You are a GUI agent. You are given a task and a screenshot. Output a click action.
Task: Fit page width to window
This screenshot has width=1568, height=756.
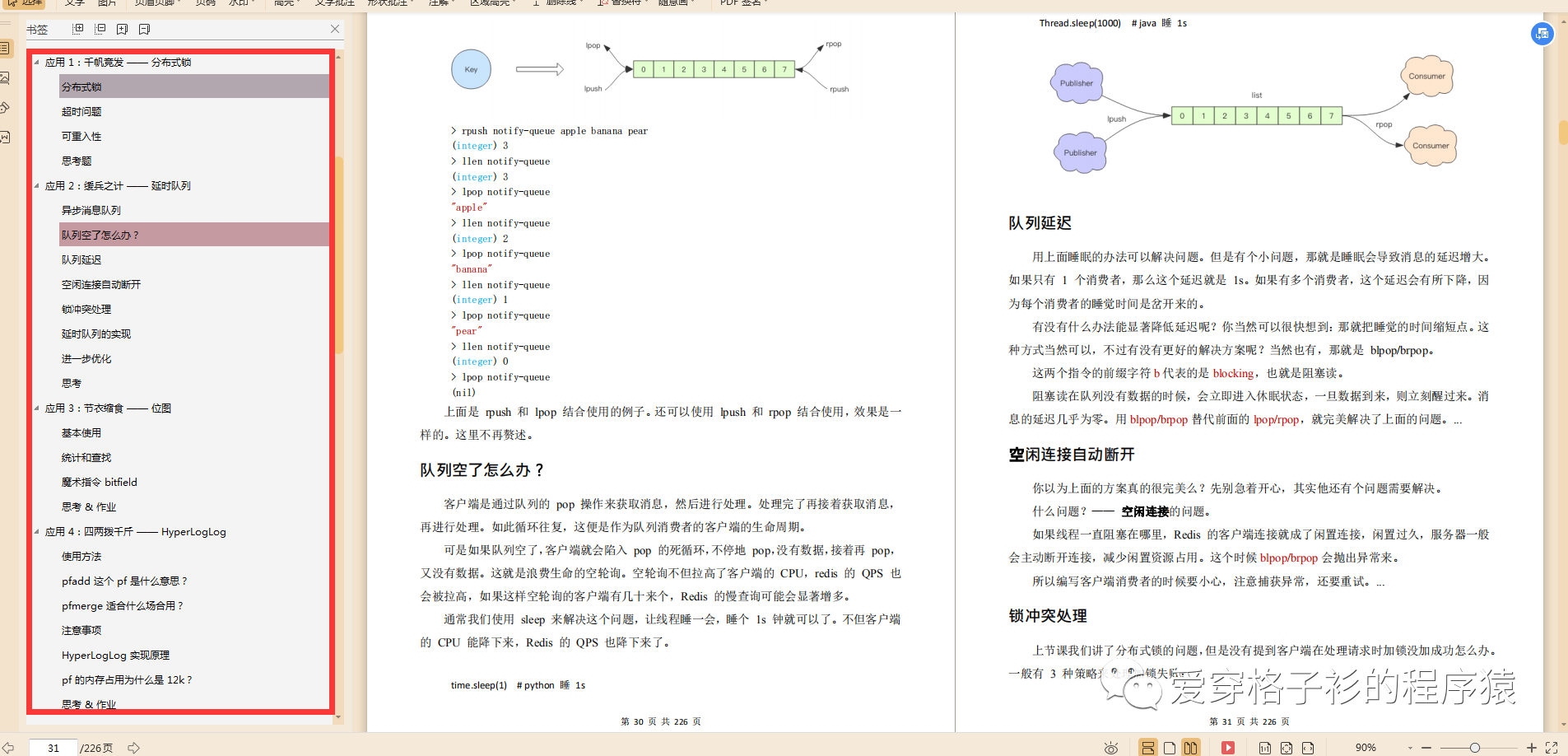pyautogui.click(x=1308, y=748)
